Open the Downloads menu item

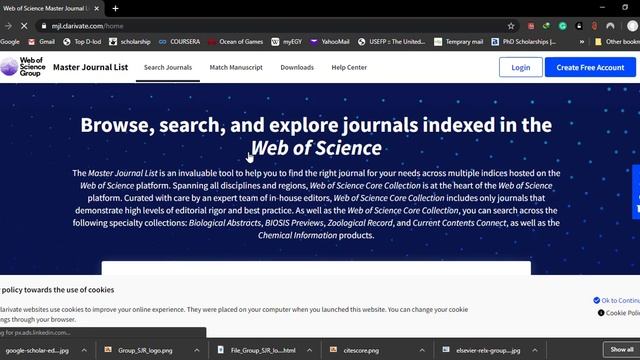[297, 67]
